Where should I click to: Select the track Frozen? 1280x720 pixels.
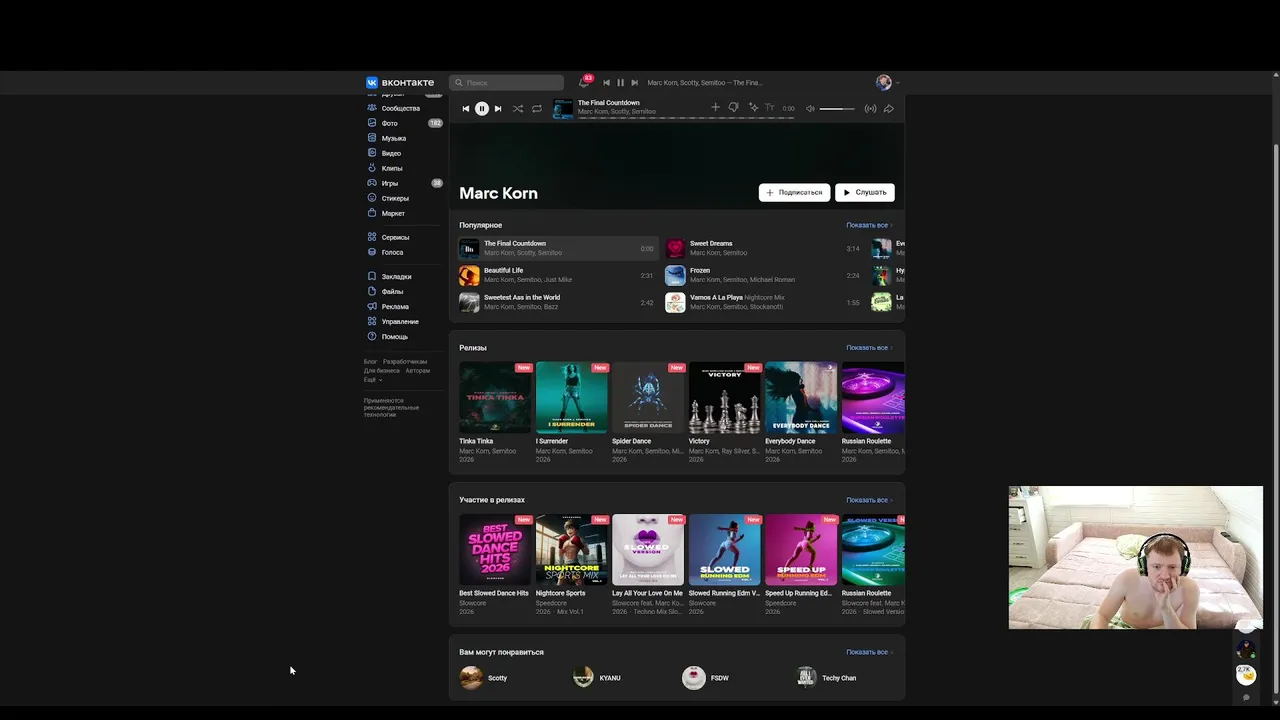pyautogui.click(x=764, y=275)
